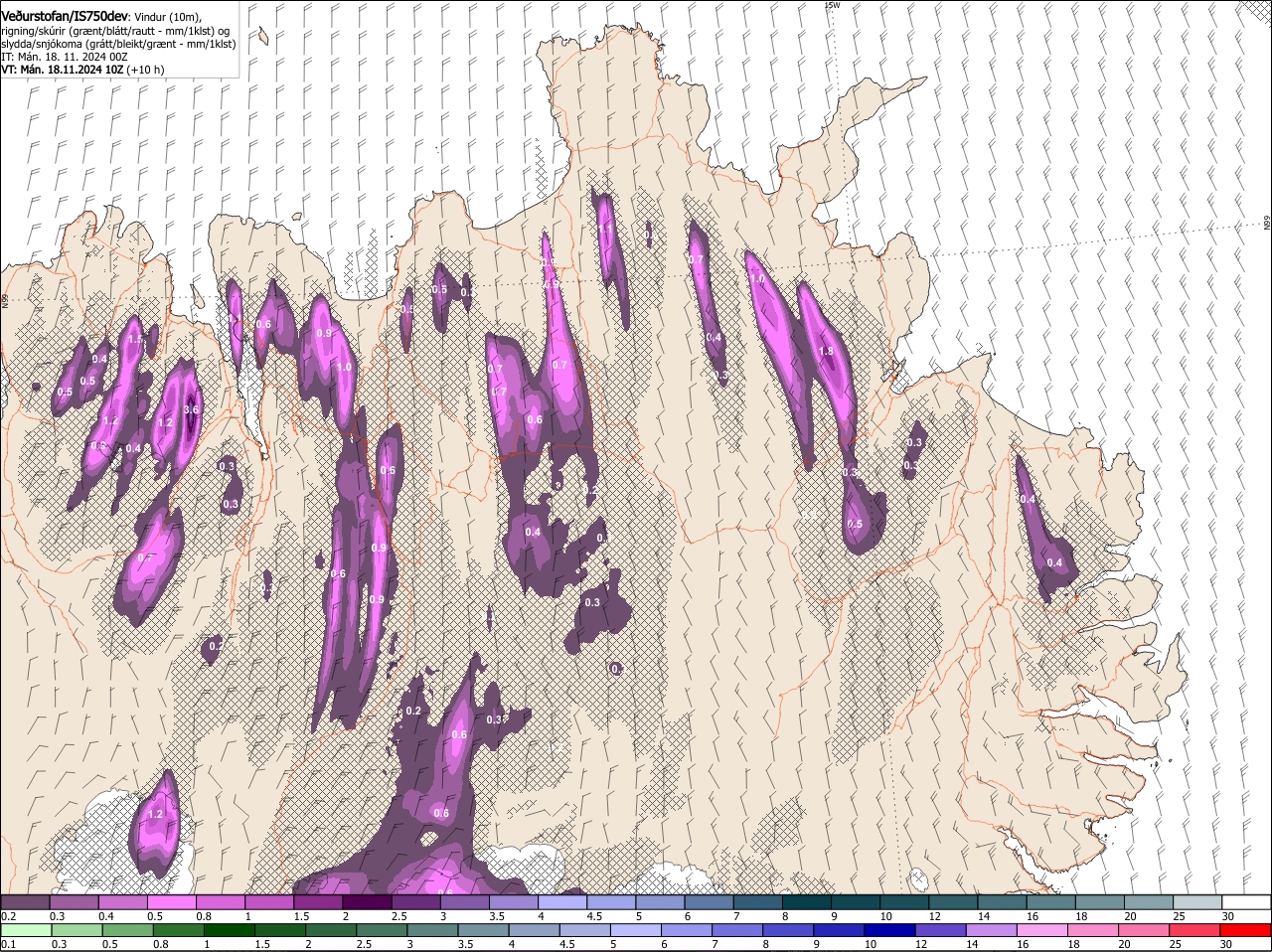Viewport: 1272px width, 952px height.
Task: Click the 'slydda/snjókoma' legend description line
Action: pos(118,44)
